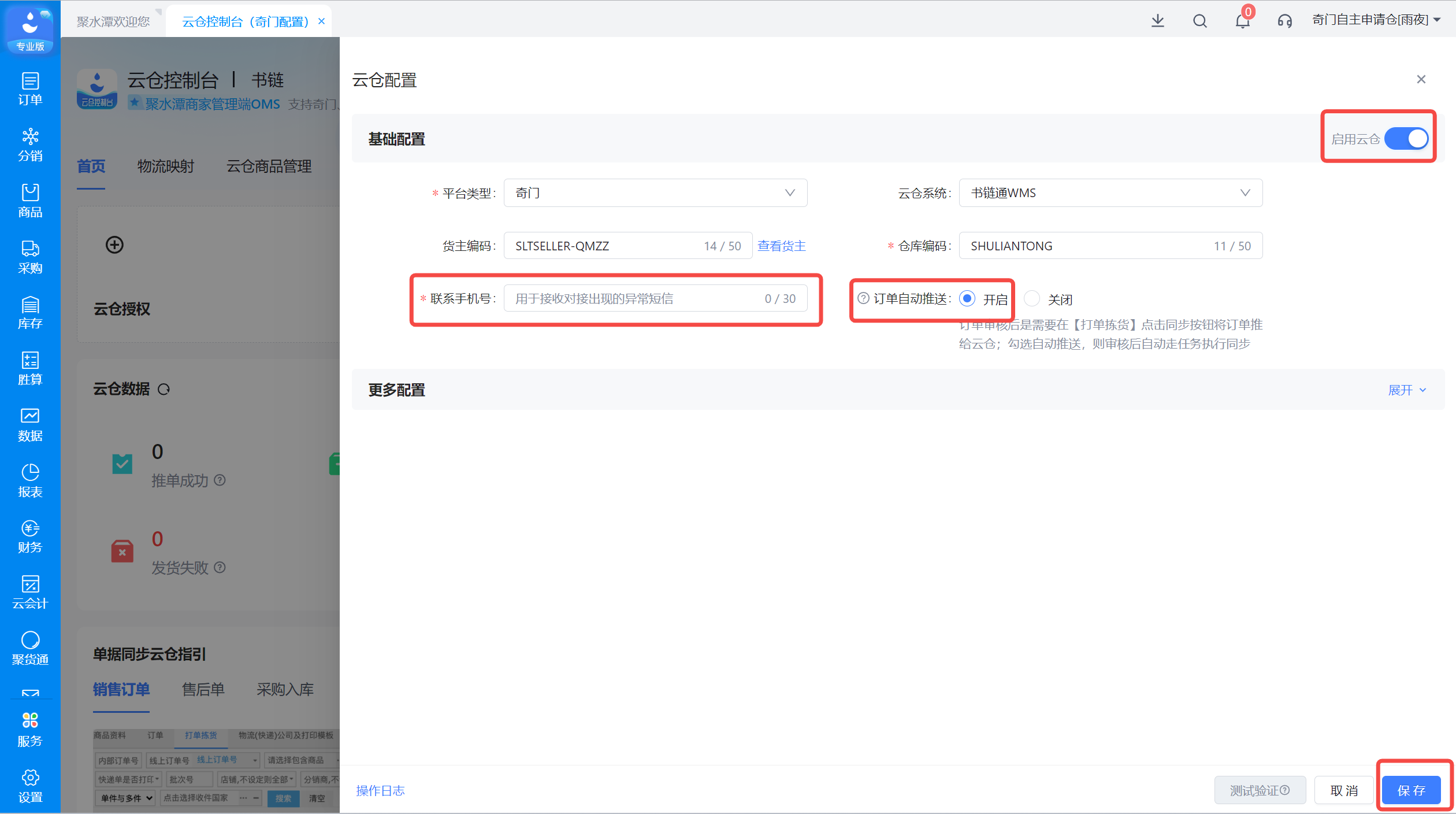The image size is (1456, 814).
Task: Open the 采购 sidebar module
Action: click(x=30, y=257)
